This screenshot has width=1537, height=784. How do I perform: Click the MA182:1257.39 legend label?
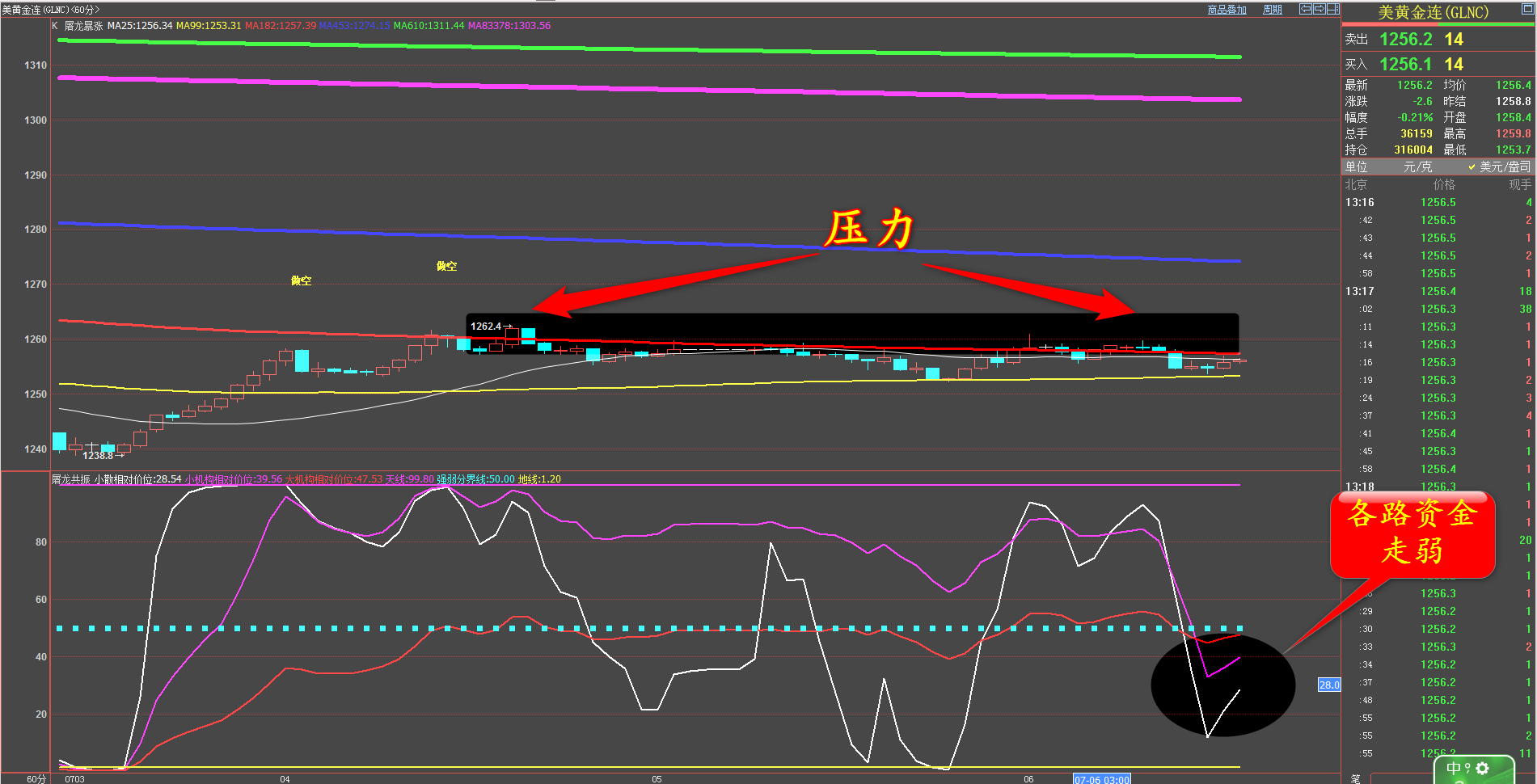(x=281, y=26)
